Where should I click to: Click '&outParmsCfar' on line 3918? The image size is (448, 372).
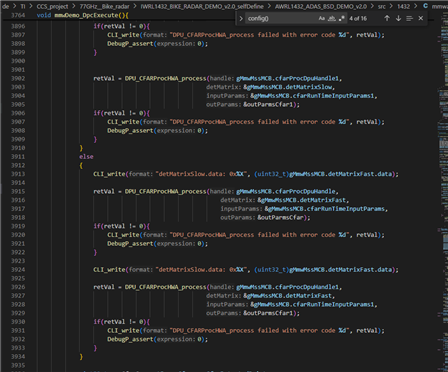282,217
